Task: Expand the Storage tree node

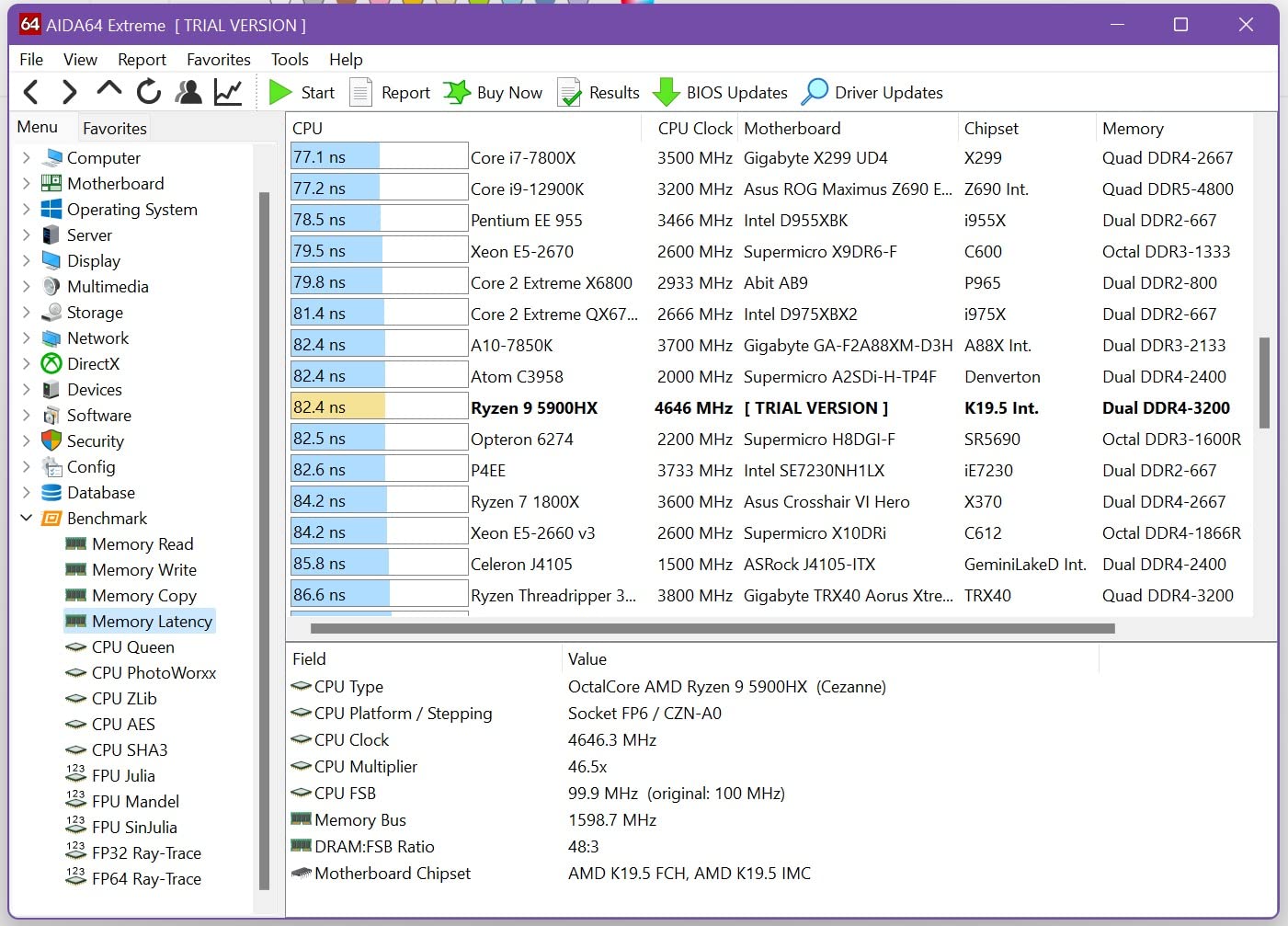Action: coord(26,313)
